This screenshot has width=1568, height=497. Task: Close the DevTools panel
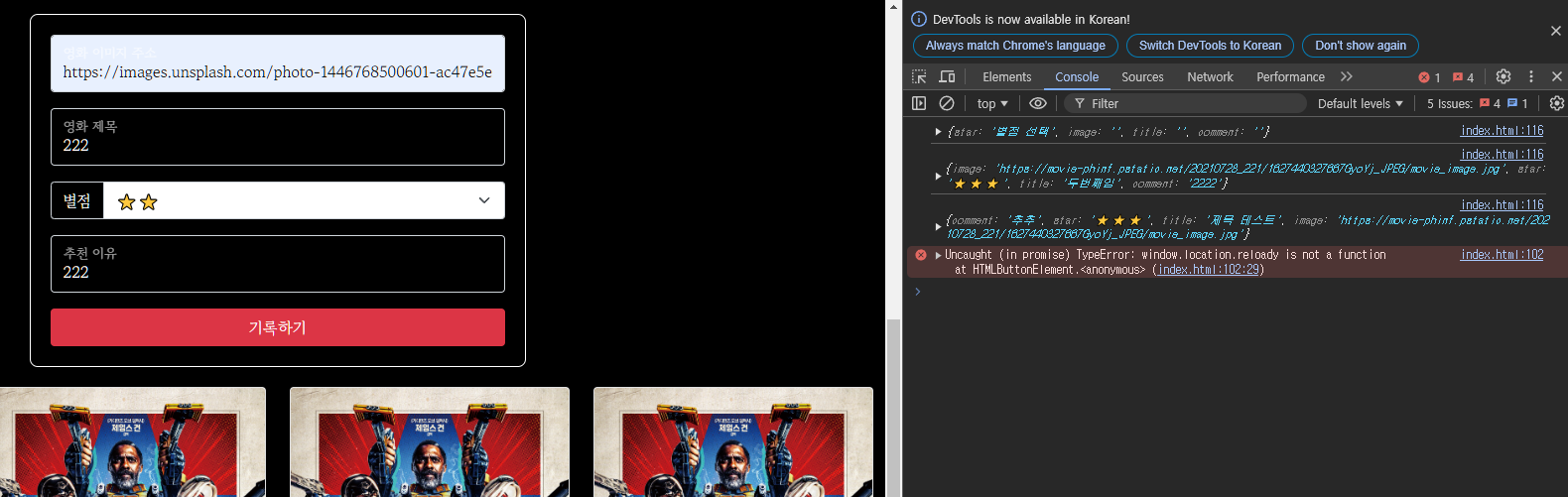click(1556, 76)
